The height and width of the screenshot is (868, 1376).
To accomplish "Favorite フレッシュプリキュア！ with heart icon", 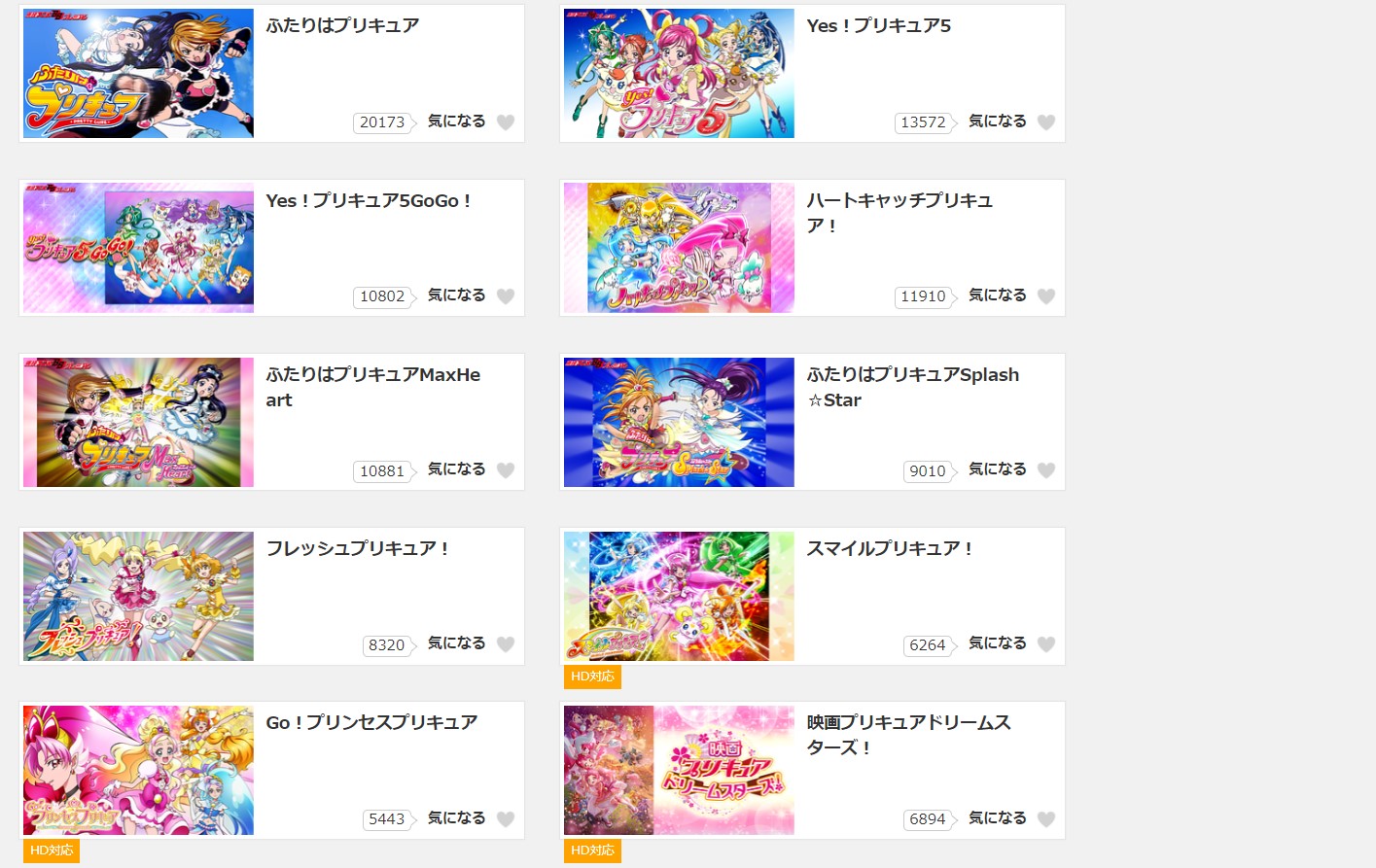I will [x=506, y=644].
